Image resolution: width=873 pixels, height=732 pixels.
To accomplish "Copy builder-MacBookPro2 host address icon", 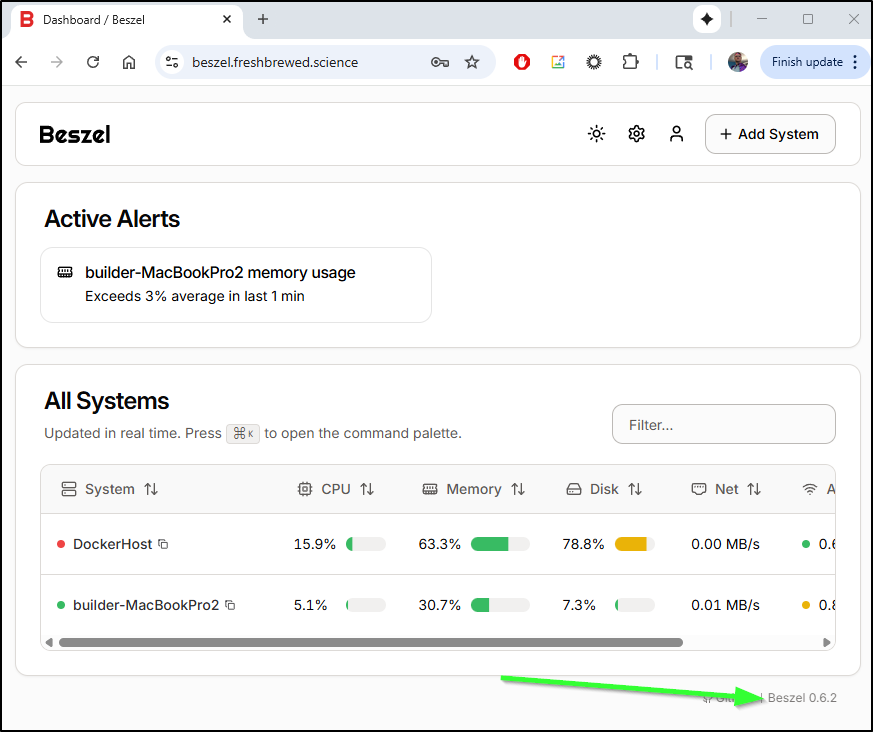I will (230, 605).
